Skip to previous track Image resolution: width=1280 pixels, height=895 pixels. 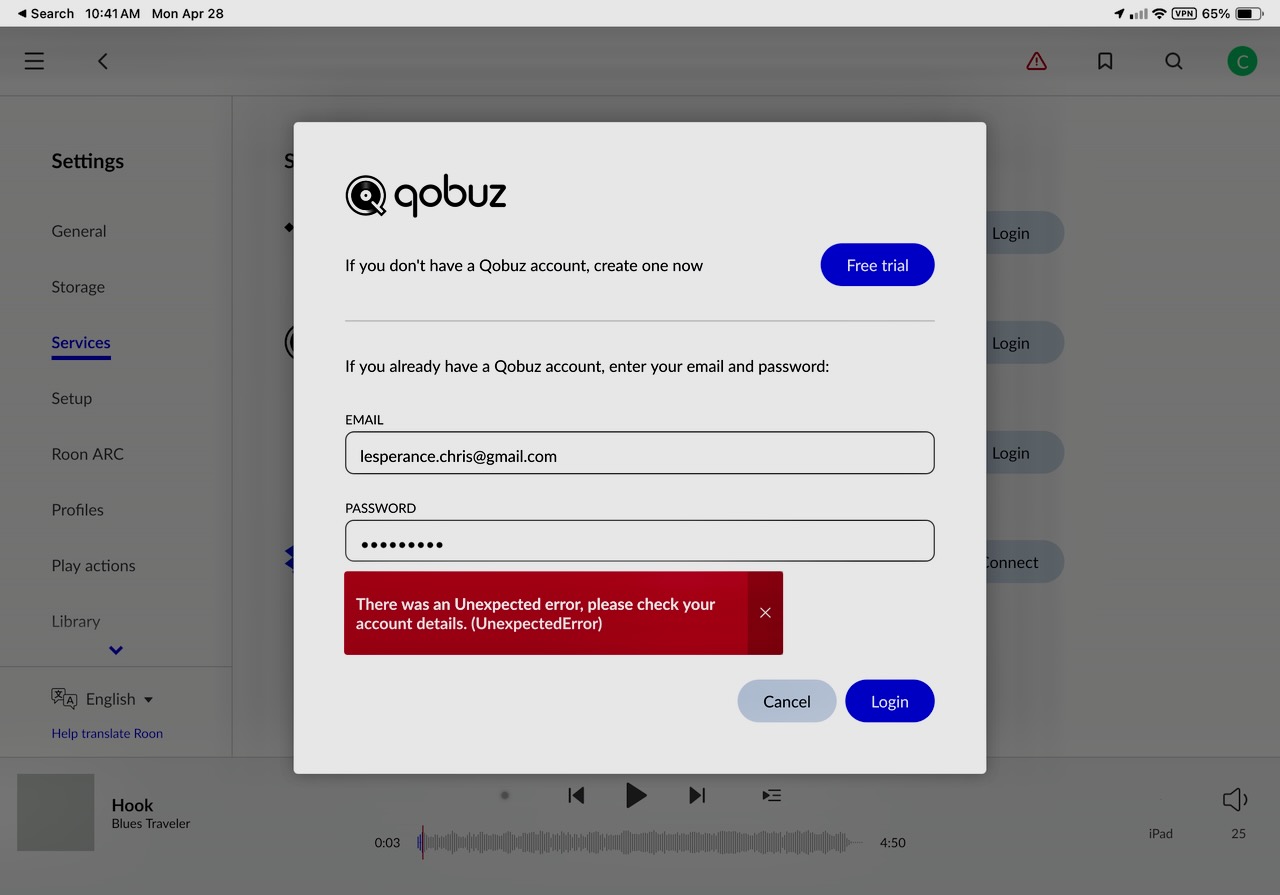(x=576, y=795)
